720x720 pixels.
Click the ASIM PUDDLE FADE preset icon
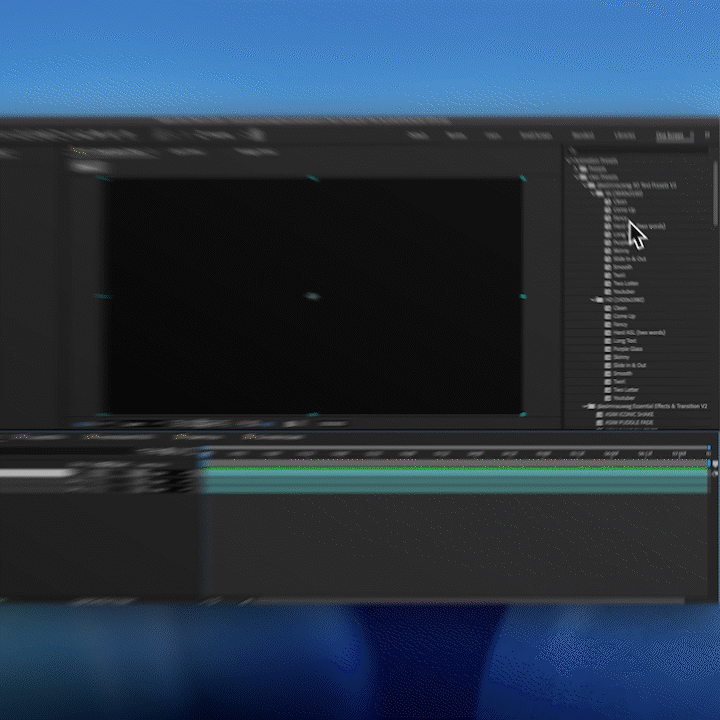(x=601, y=423)
